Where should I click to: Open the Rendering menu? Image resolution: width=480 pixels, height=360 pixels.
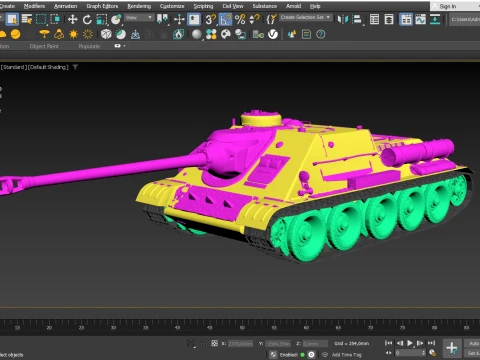click(139, 6)
